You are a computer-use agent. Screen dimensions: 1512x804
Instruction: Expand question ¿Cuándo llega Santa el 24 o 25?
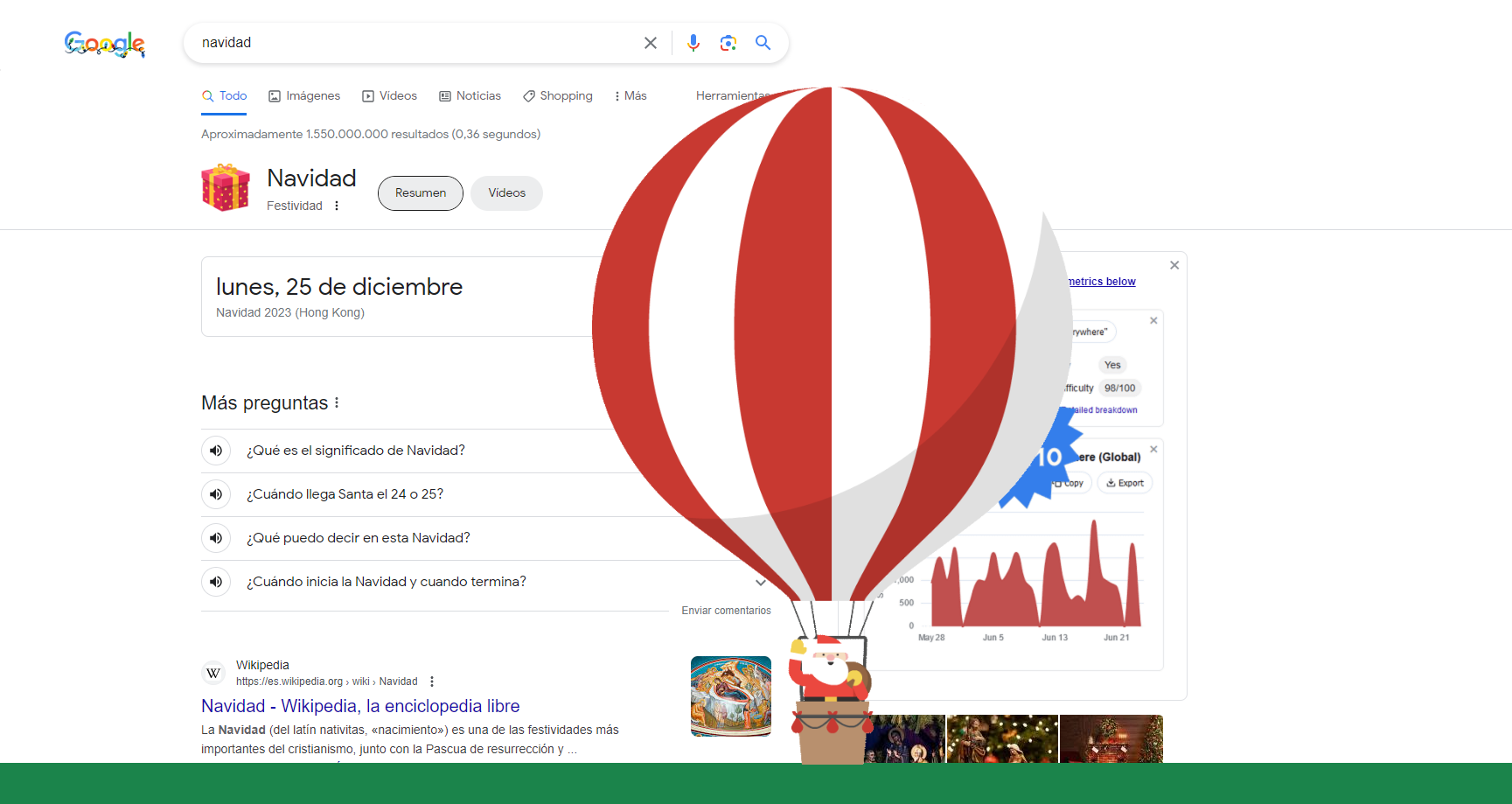click(345, 494)
